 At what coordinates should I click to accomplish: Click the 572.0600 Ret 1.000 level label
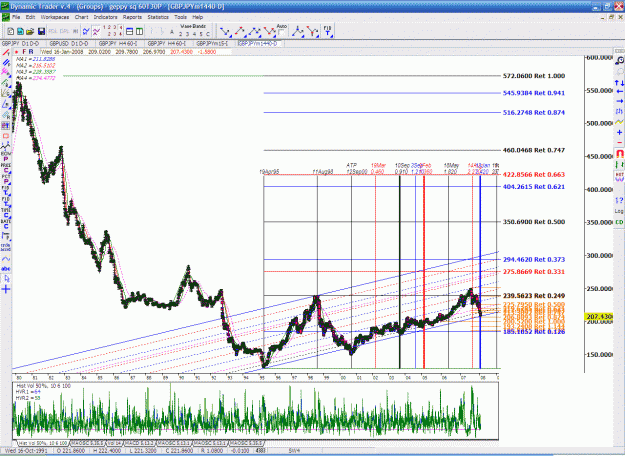tap(534, 76)
